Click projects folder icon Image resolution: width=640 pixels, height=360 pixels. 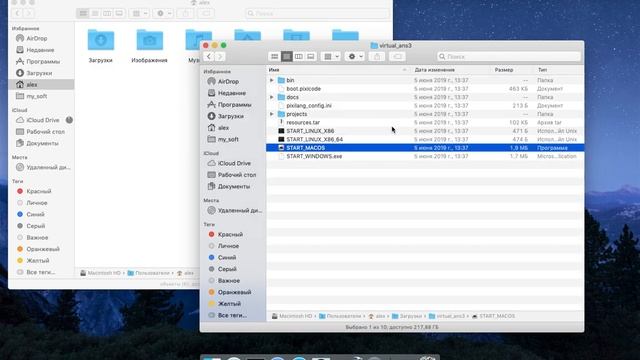point(281,114)
